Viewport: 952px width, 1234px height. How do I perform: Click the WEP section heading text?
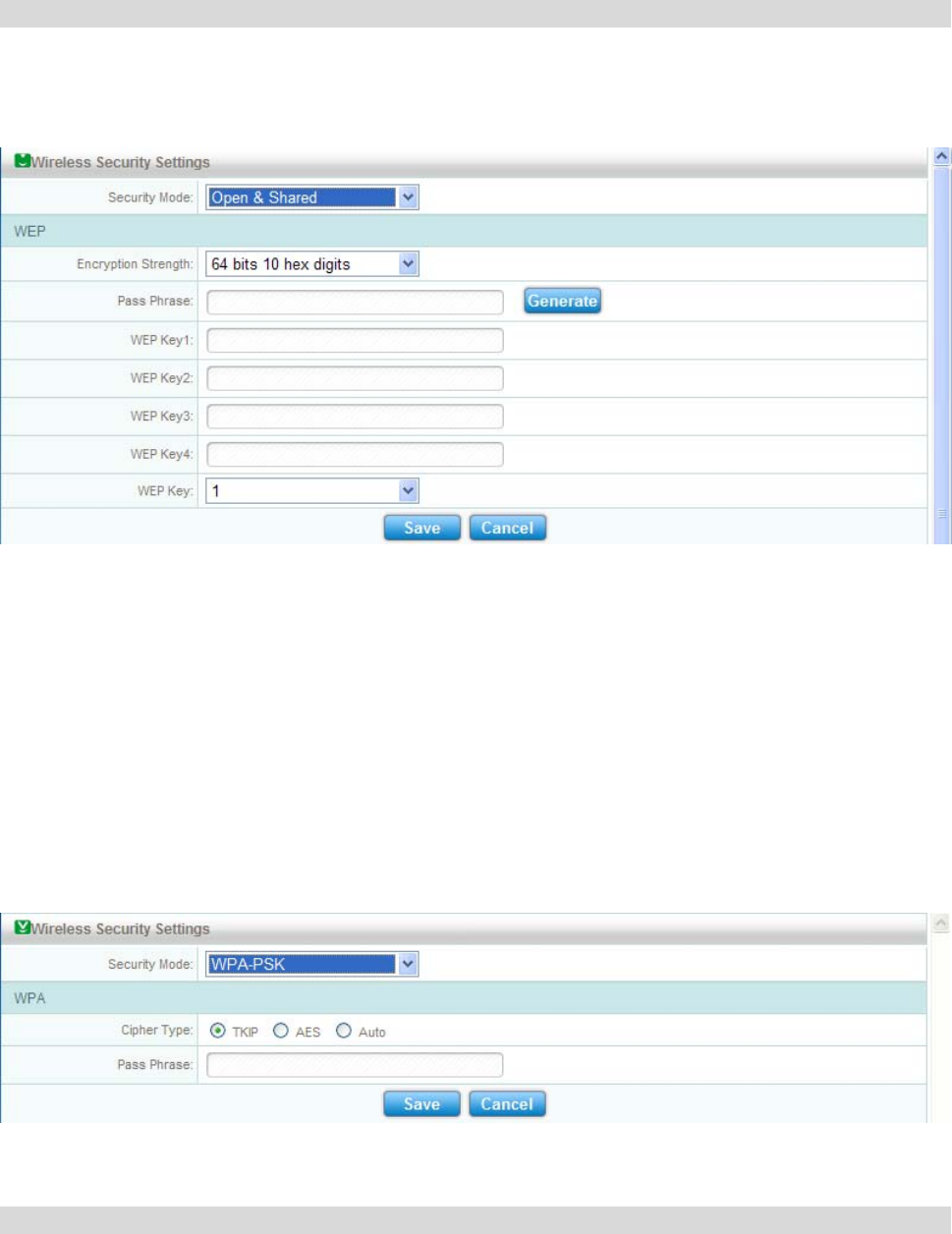coord(29,232)
